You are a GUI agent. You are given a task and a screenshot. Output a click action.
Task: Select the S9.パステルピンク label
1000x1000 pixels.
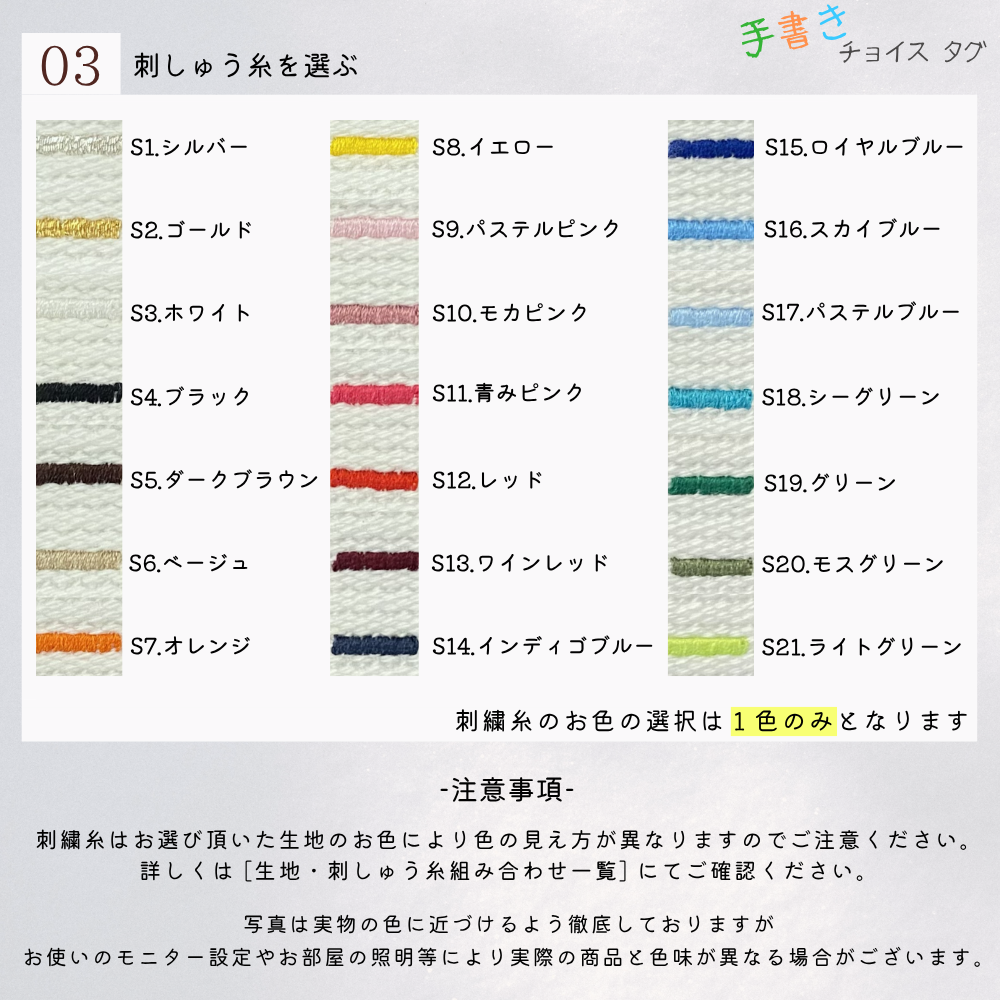526,229
